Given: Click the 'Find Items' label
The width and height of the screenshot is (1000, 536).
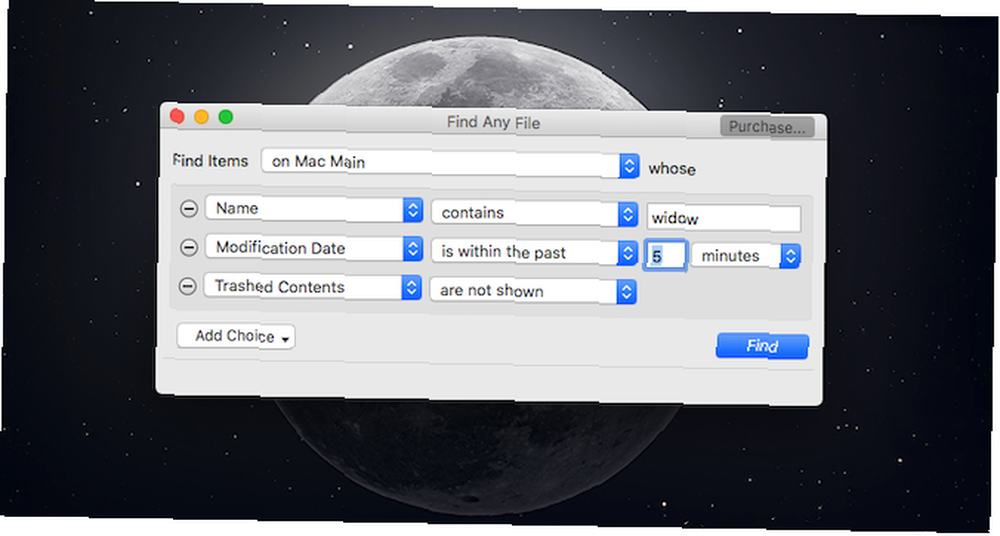Looking at the screenshot, I should (210, 161).
